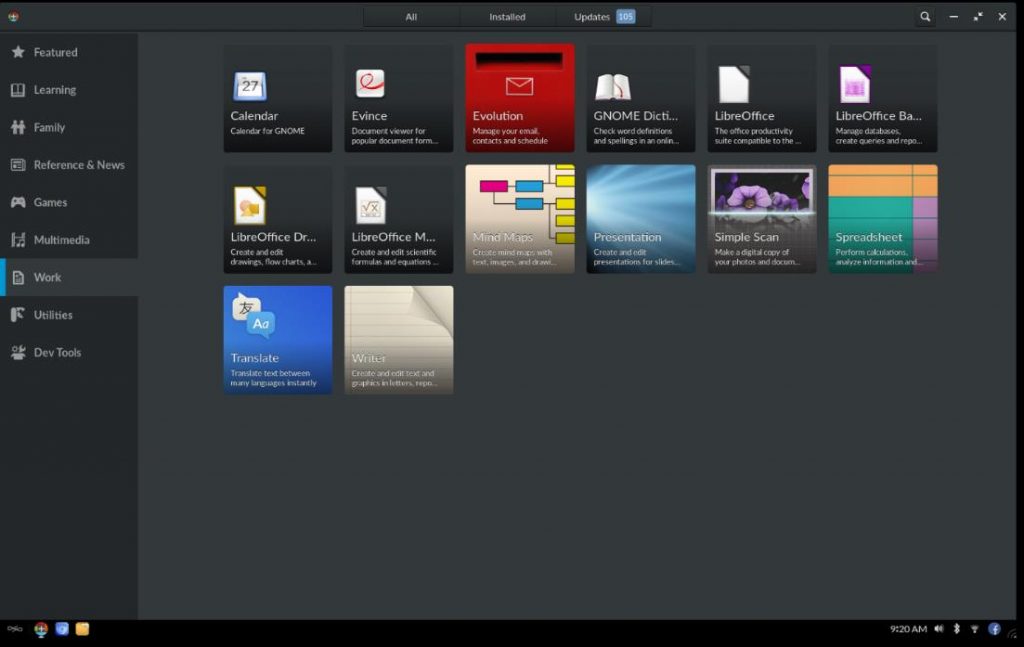The width and height of the screenshot is (1024, 647).
Task: Select the Family category
Action: [69, 127]
